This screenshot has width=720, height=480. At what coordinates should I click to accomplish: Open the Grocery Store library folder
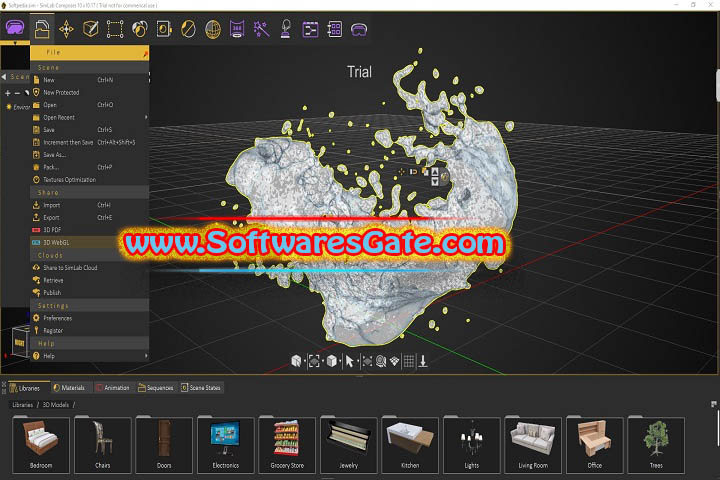pyautogui.click(x=287, y=445)
